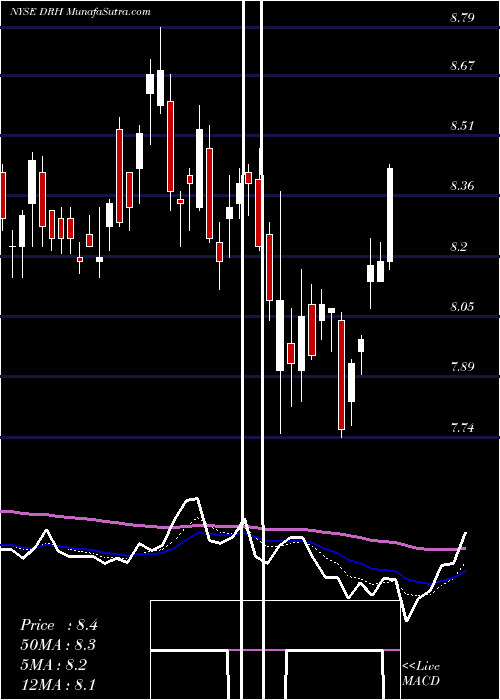Click the 7.89 price axis label

click(x=462, y=367)
